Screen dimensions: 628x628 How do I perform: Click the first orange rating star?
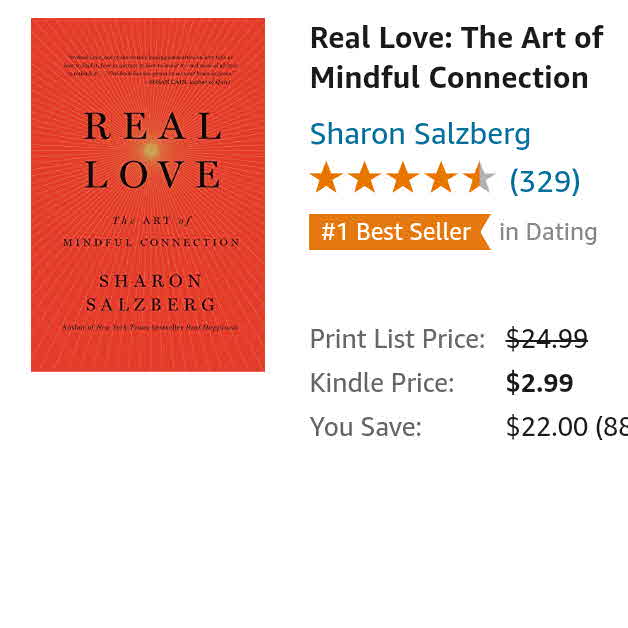pyautogui.click(x=326, y=179)
